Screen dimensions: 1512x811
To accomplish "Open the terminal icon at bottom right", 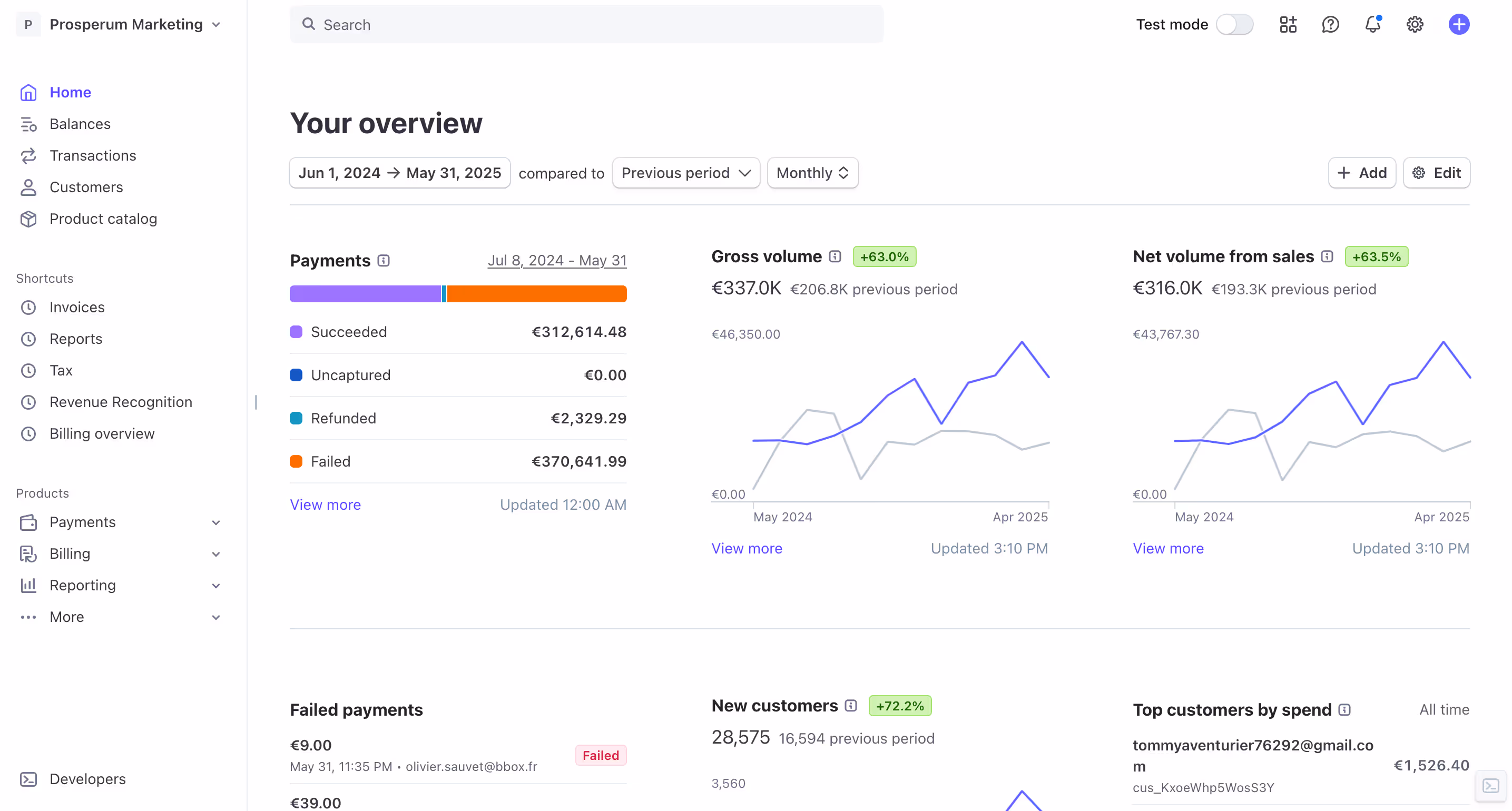I will tap(1491, 786).
